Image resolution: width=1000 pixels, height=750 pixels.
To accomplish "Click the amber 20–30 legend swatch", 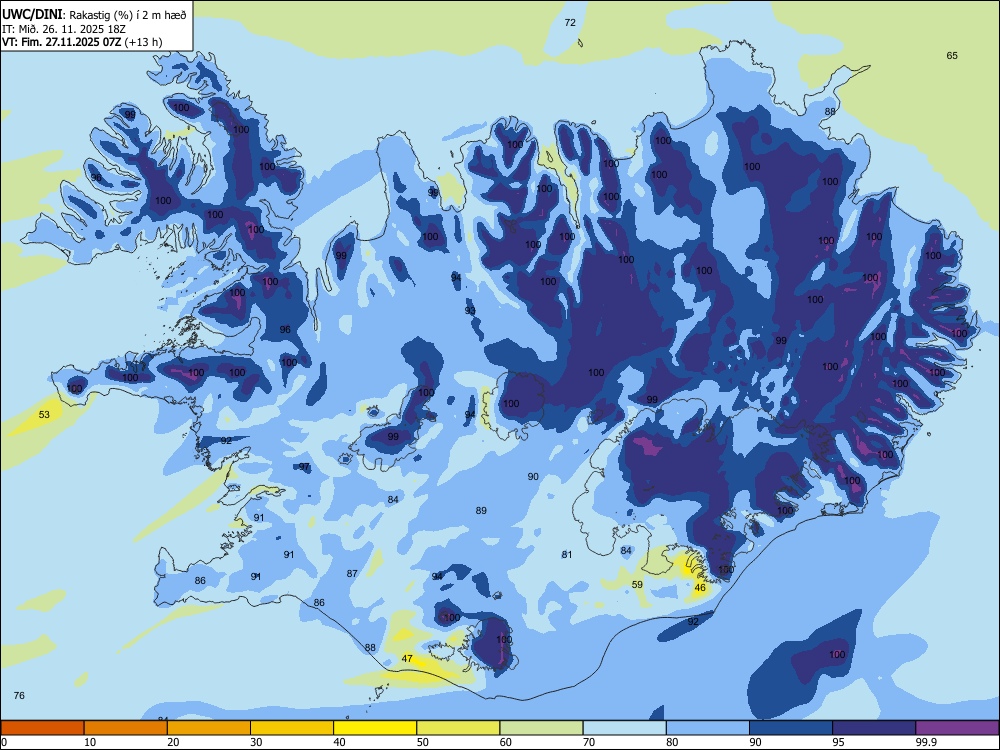I will pyautogui.click(x=209, y=728).
